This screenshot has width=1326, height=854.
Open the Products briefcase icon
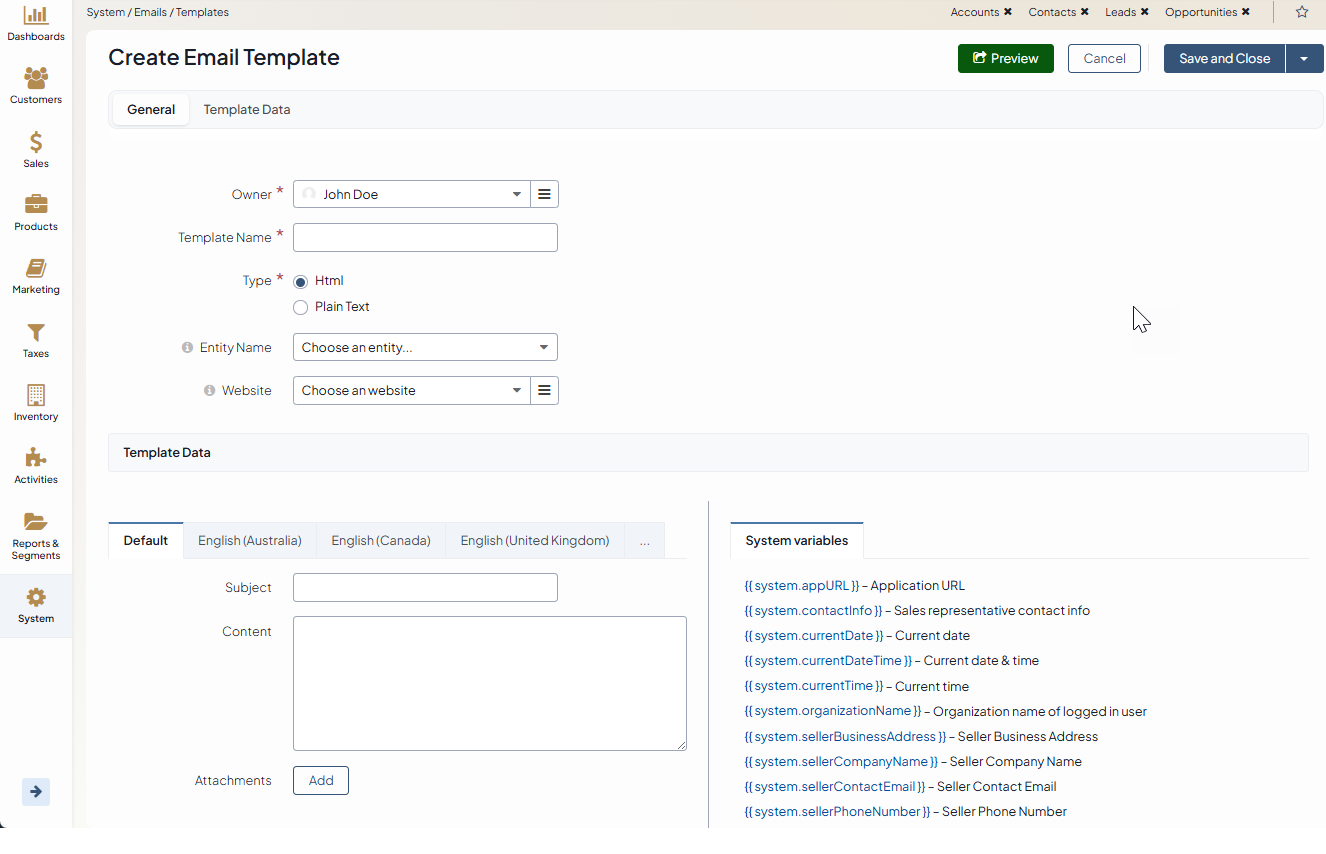point(36,205)
